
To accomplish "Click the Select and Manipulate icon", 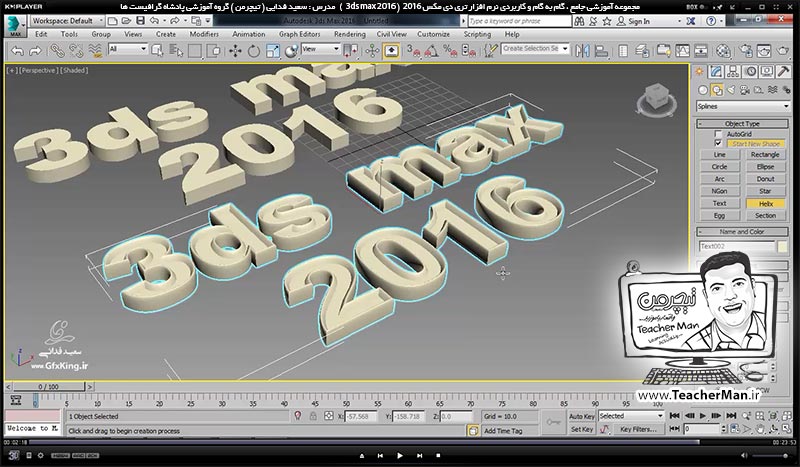I will (372, 51).
